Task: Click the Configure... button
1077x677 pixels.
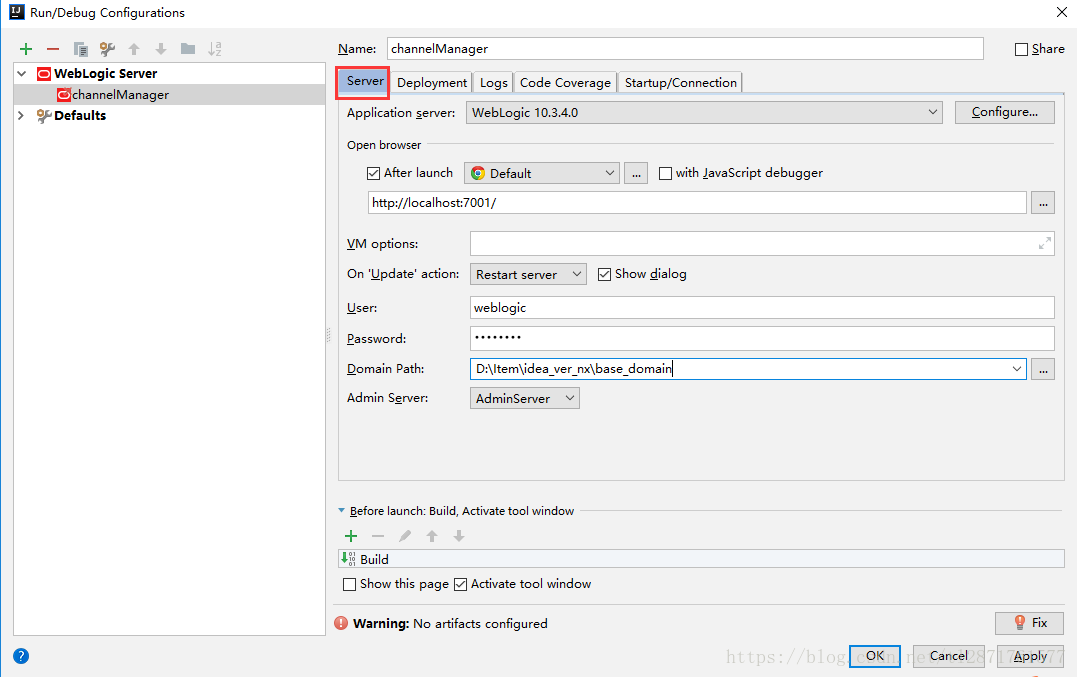Action: coord(1004,112)
